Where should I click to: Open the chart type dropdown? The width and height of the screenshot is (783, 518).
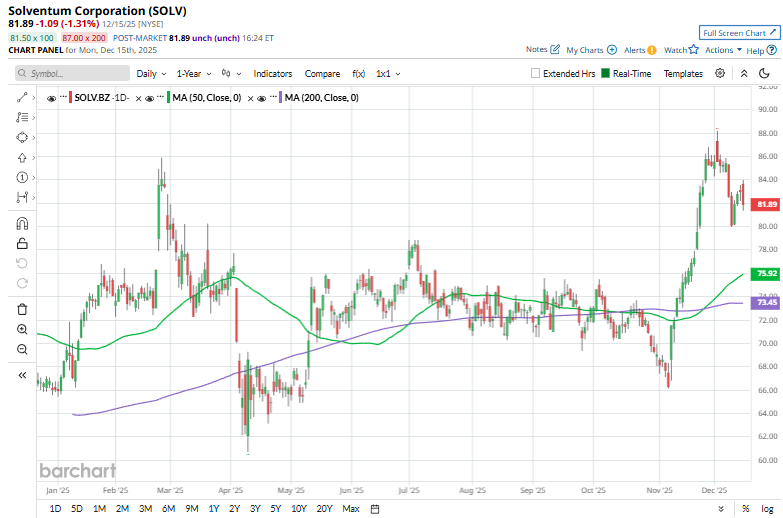231,73
